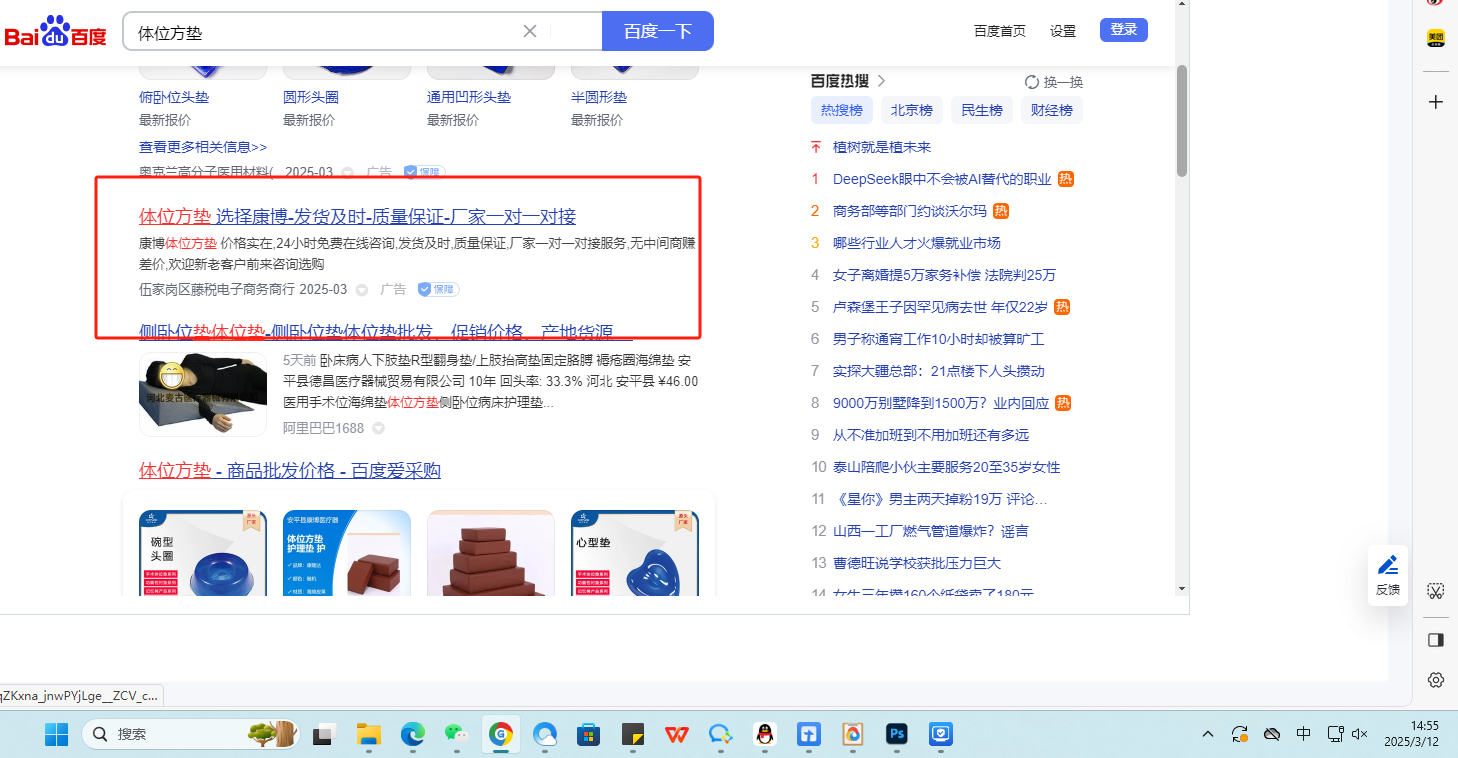
Task: Open the taskbar clock showing 14:55
Action: tap(1411, 734)
